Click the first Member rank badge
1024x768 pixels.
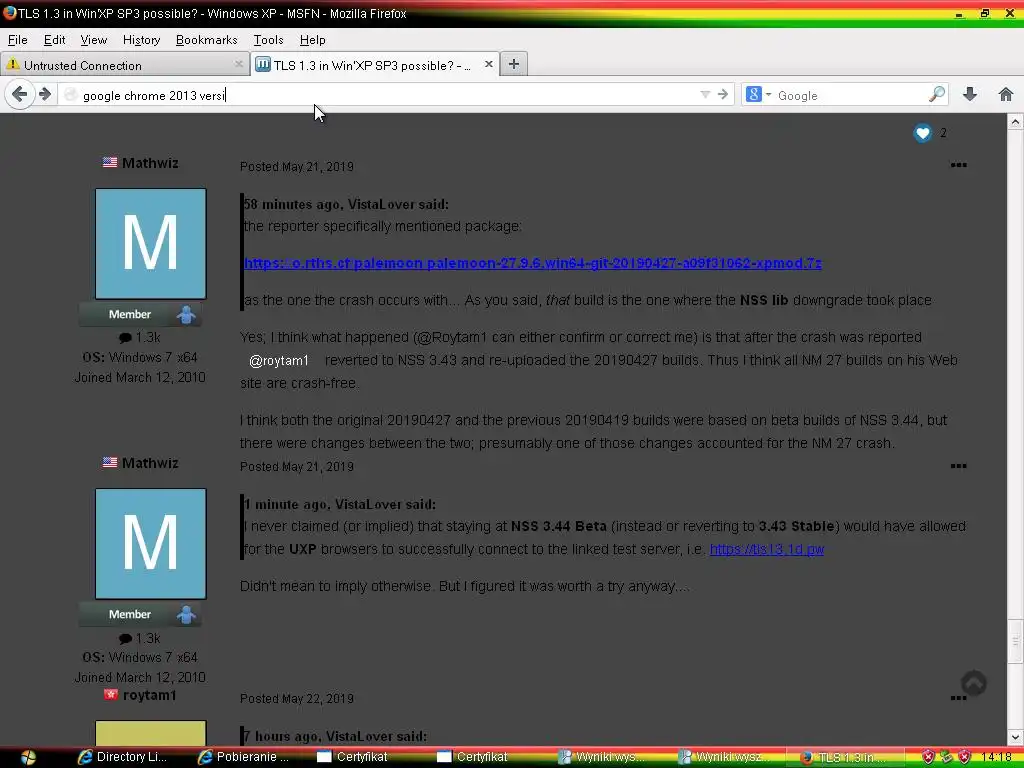140,314
